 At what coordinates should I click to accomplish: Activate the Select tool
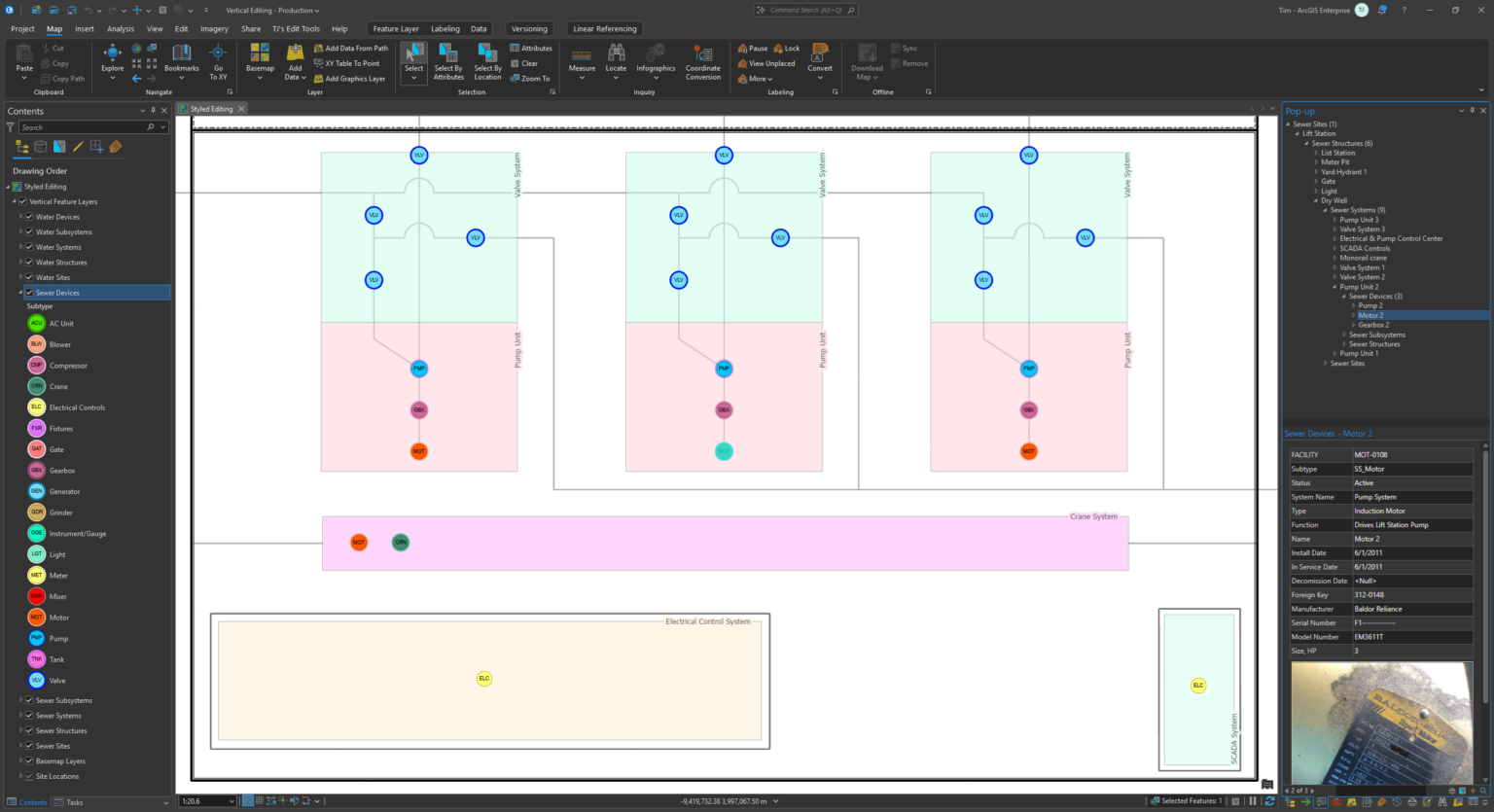[x=414, y=60]
